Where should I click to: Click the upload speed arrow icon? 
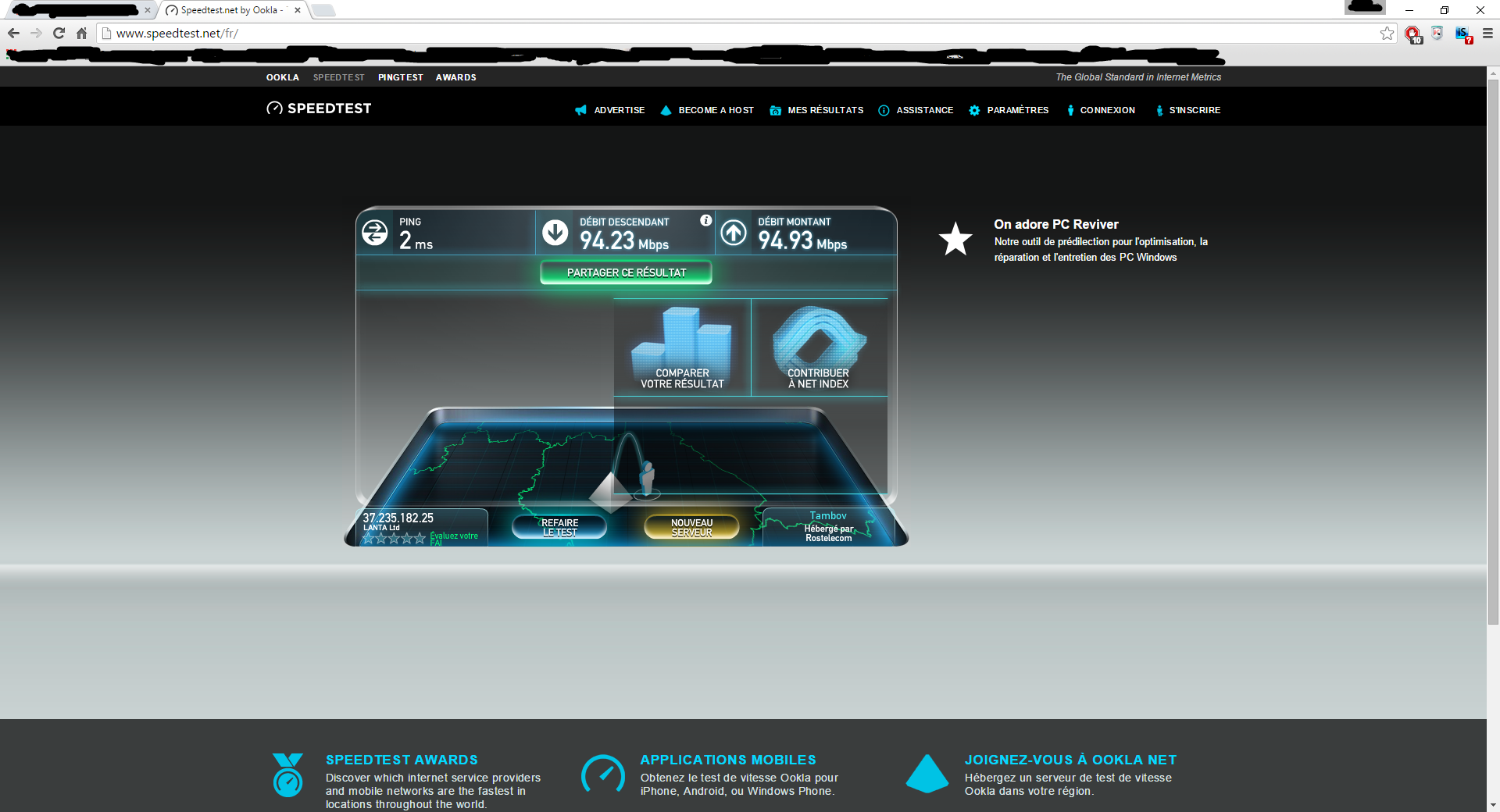coord(734,232)
